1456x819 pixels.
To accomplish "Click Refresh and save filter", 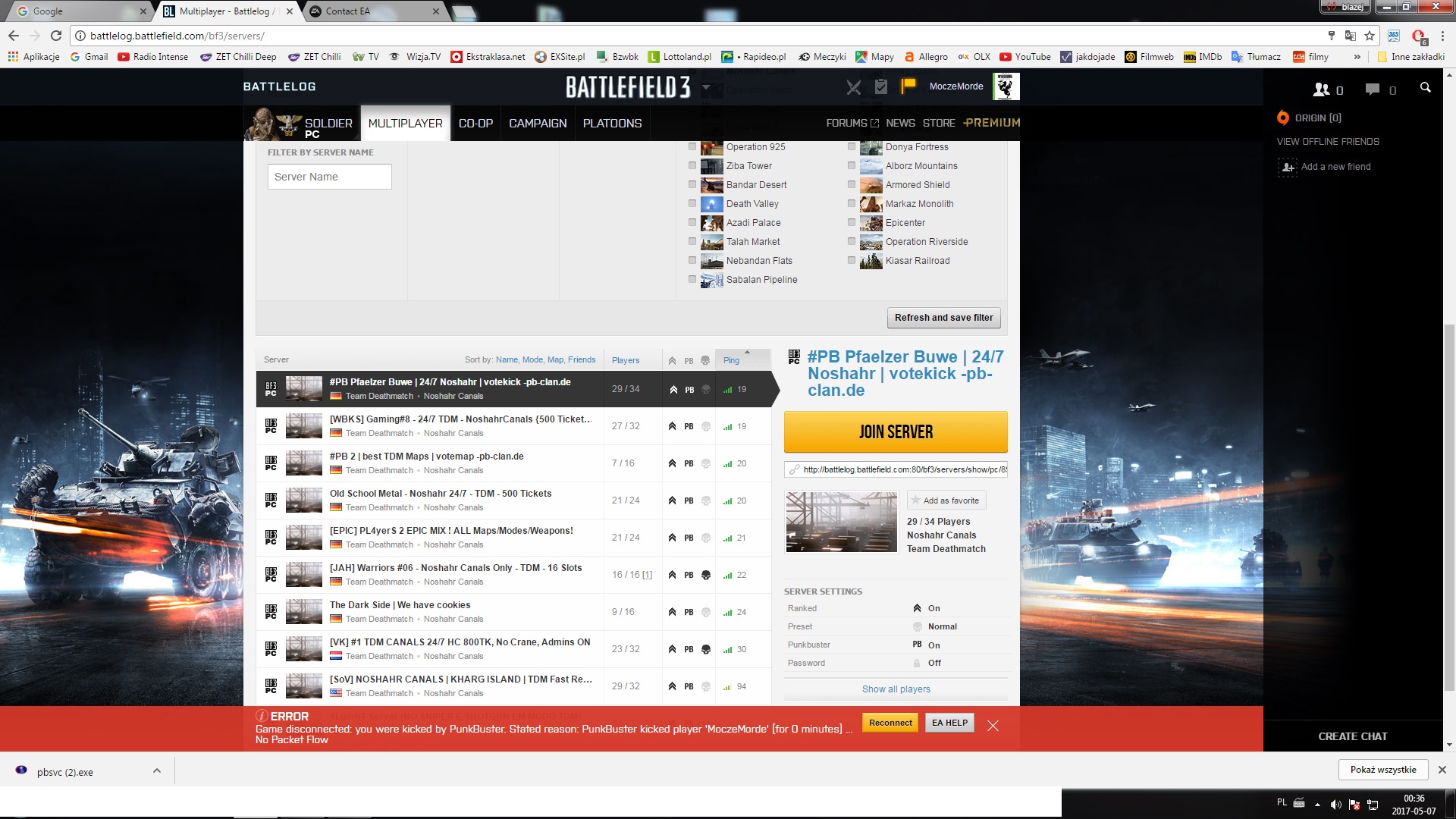I will (943, 318).
